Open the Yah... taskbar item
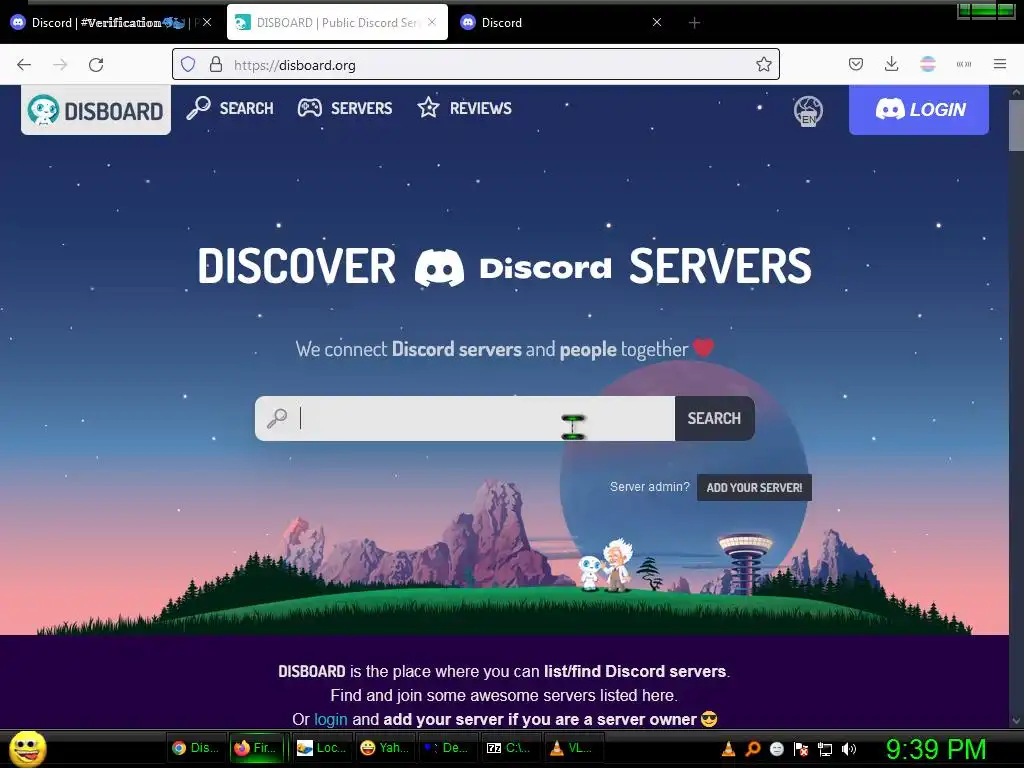Image resolution: width=1024 pixels, height=768 pixels. pyautogui.click(x=385, y=748)
